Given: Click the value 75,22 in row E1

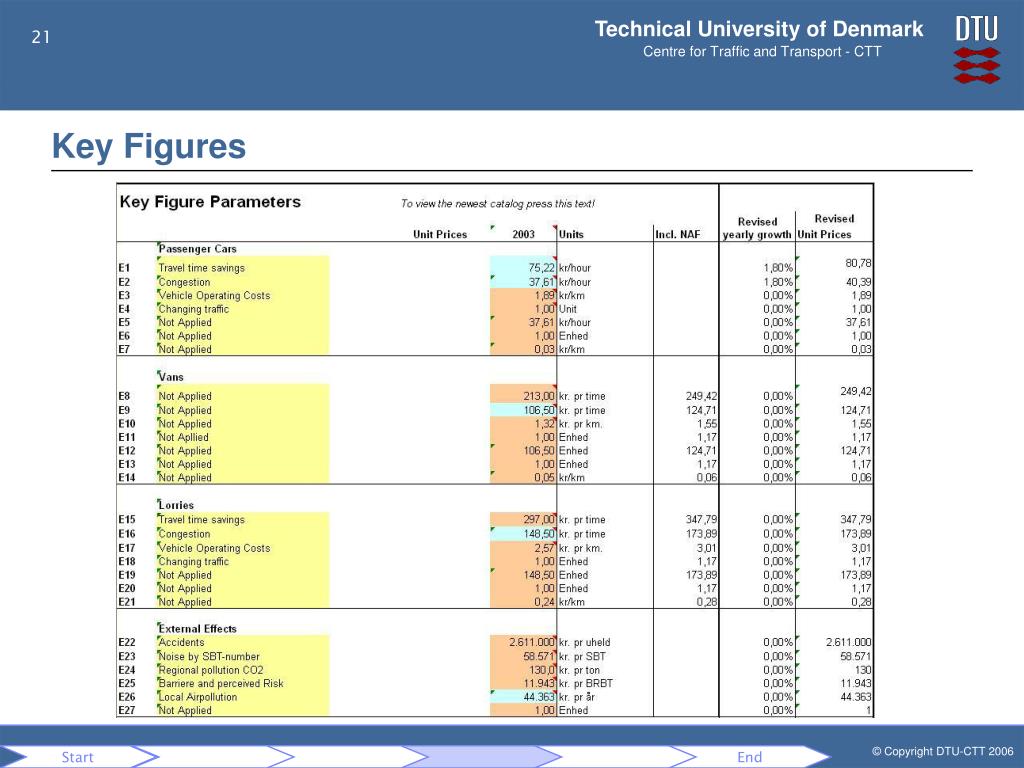Looking at the screenshot, I should pos(541,268).
